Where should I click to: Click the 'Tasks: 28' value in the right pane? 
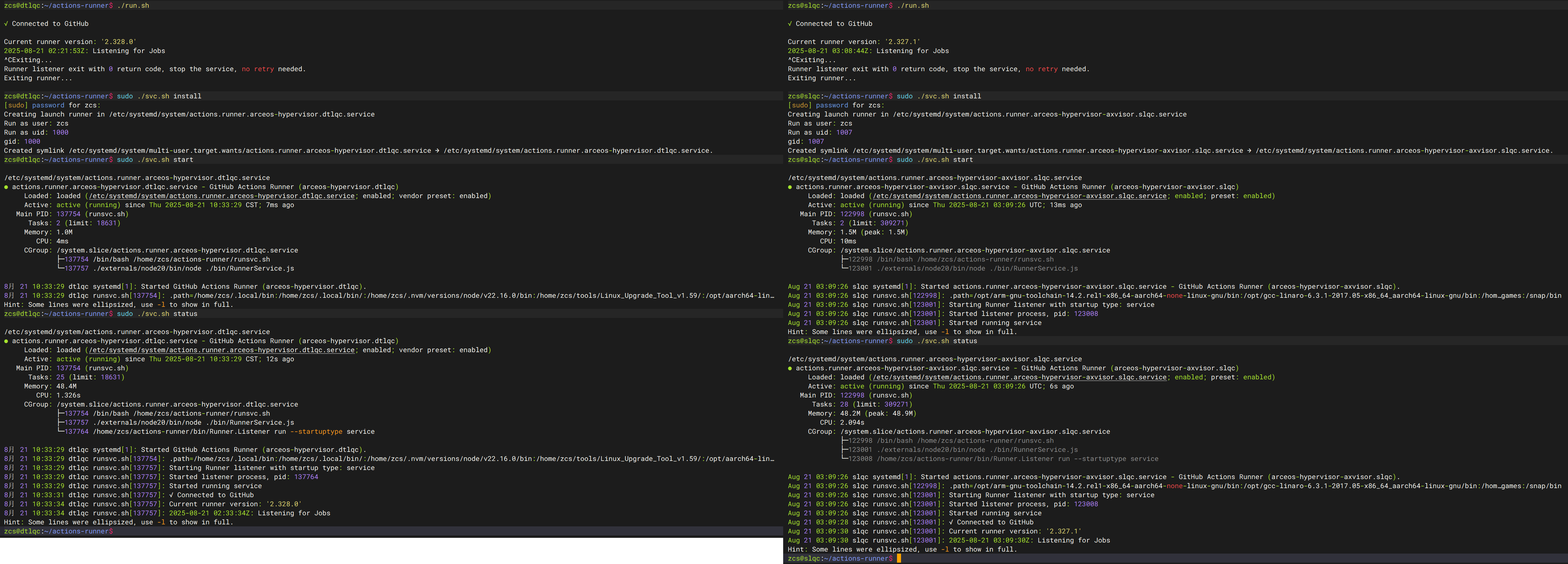tap(844, 404)
